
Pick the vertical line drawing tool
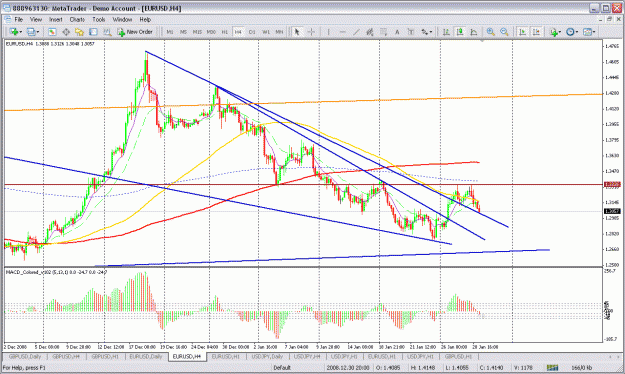(x=328, y=32)
